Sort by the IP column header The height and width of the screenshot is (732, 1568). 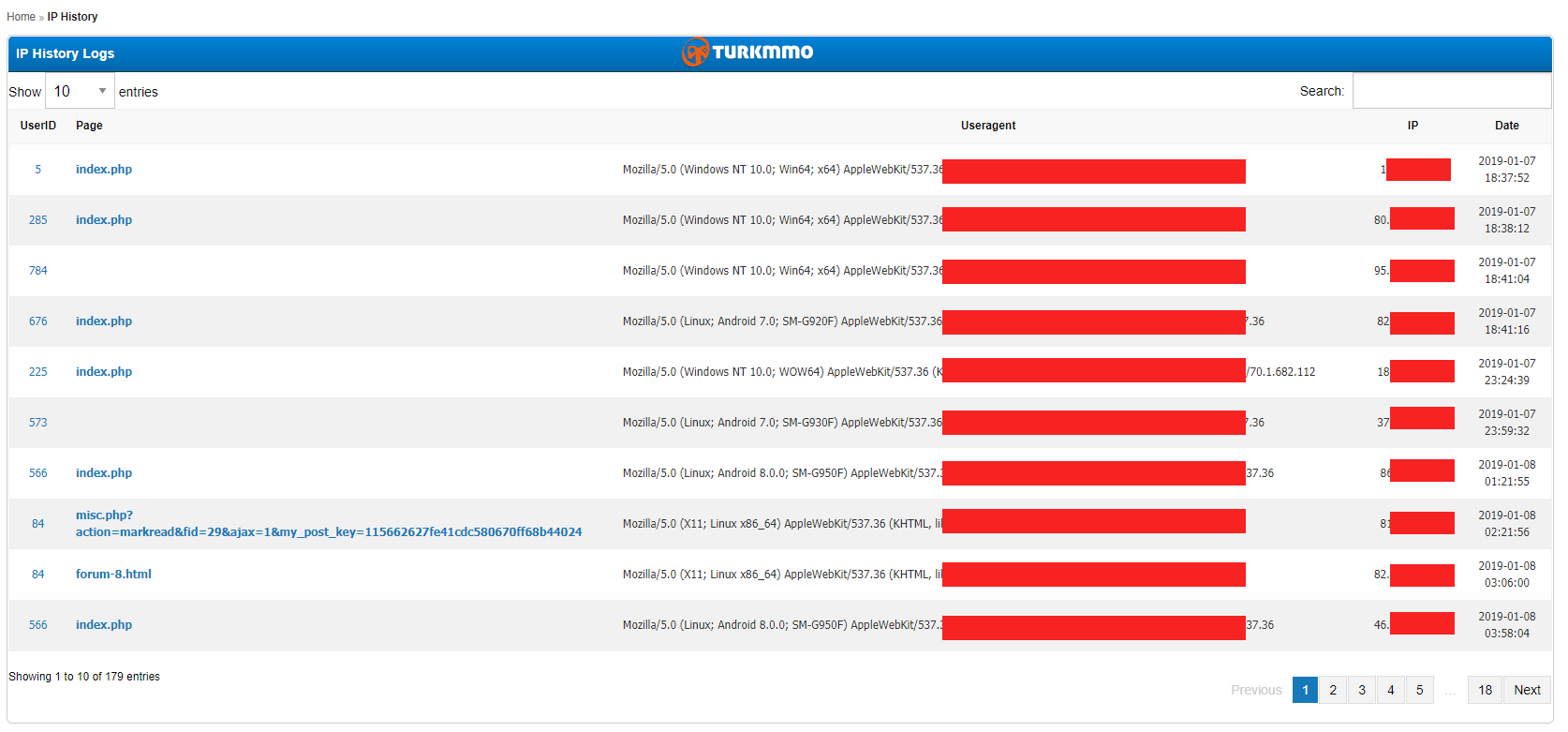tap(1413, 126)
